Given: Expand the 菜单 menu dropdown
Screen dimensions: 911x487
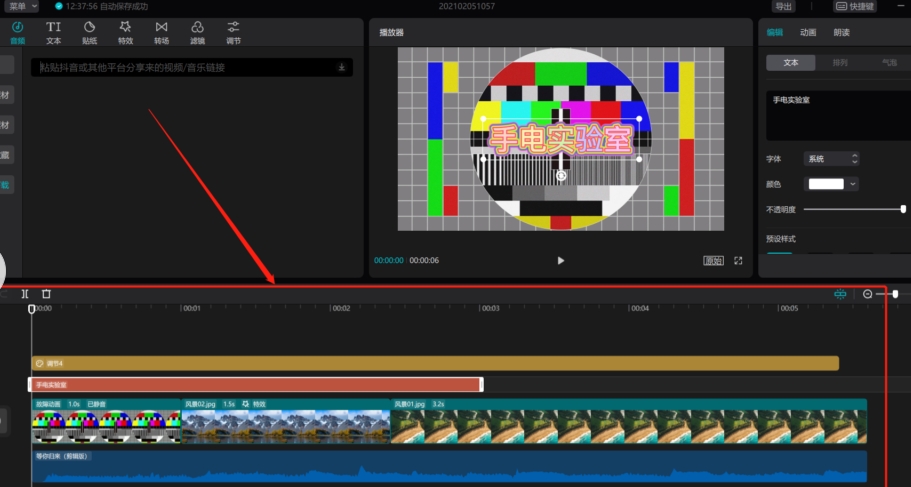Looking at the screenshot, I should pyautogui.click(x=22, y=6).
